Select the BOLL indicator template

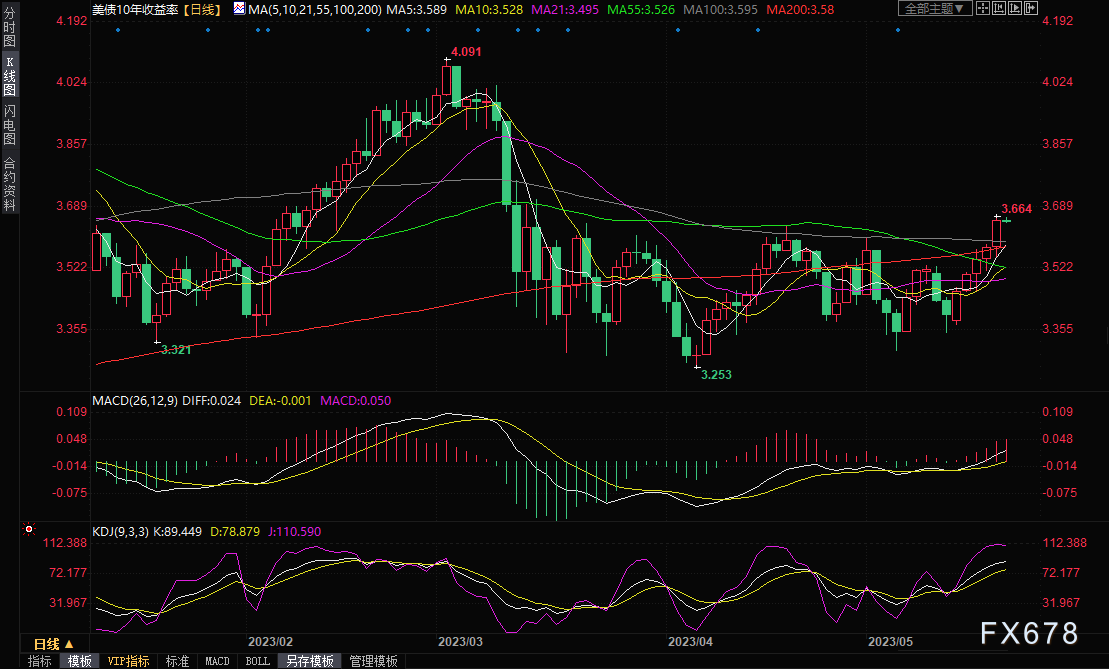click(257, 661)
